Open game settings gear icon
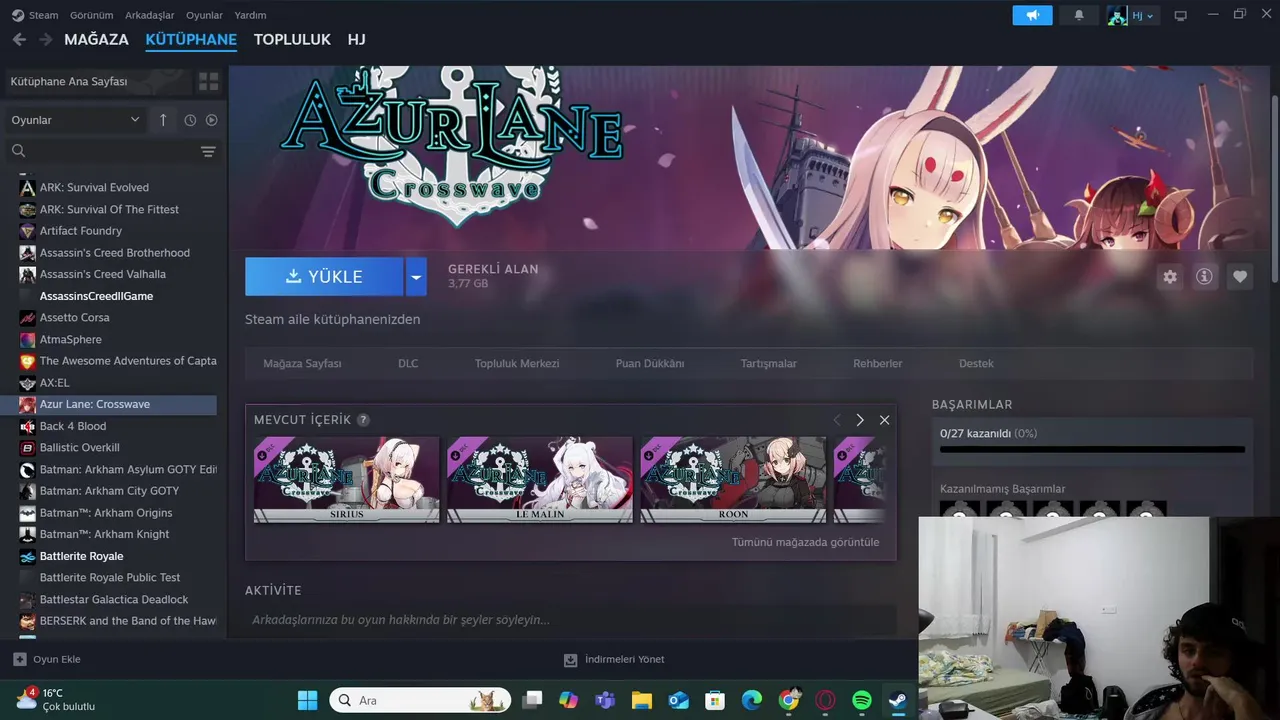The height and width of the screenshot is (720, 1280). (1170, 277)
